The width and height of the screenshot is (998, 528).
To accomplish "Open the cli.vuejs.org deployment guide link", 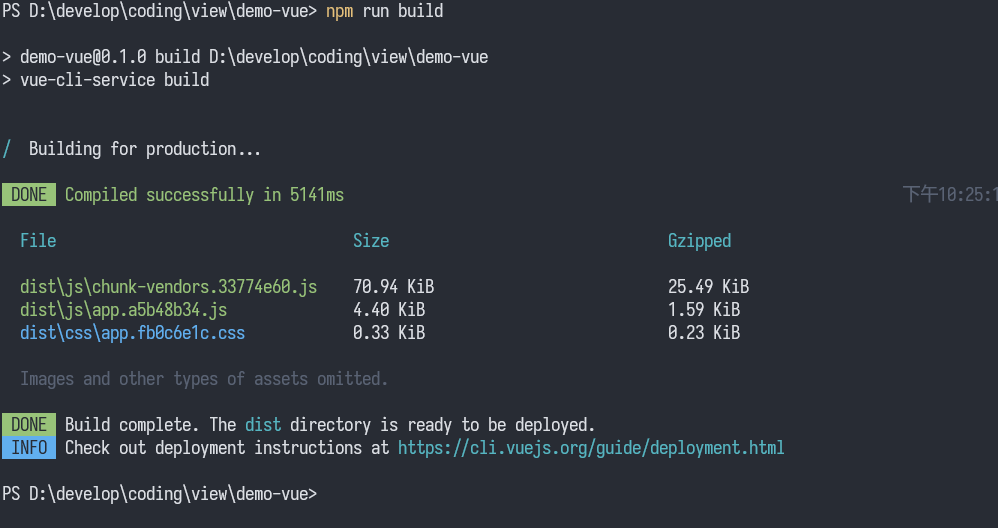I will click(x=591, y=448).
